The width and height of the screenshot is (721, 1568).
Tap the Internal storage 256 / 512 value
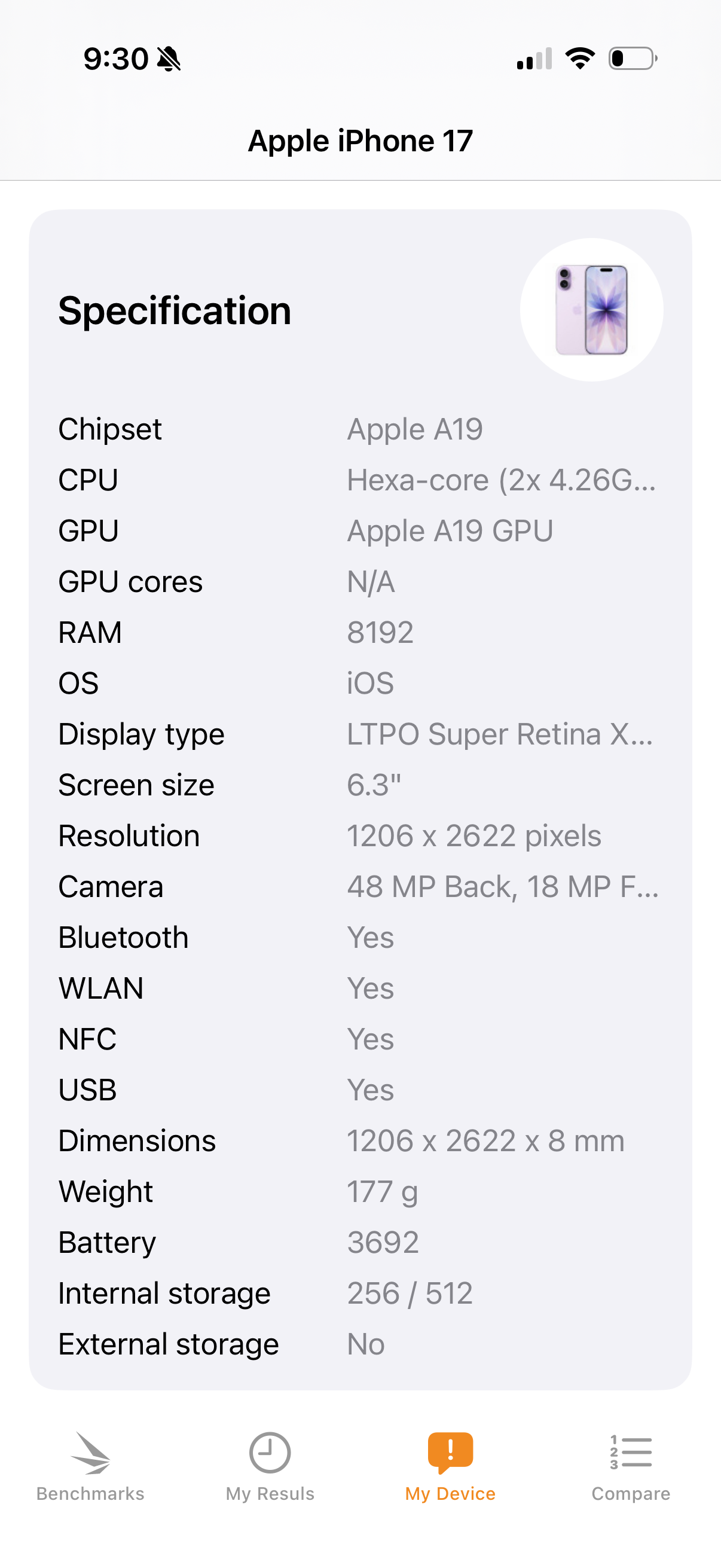coord(410,1293)
